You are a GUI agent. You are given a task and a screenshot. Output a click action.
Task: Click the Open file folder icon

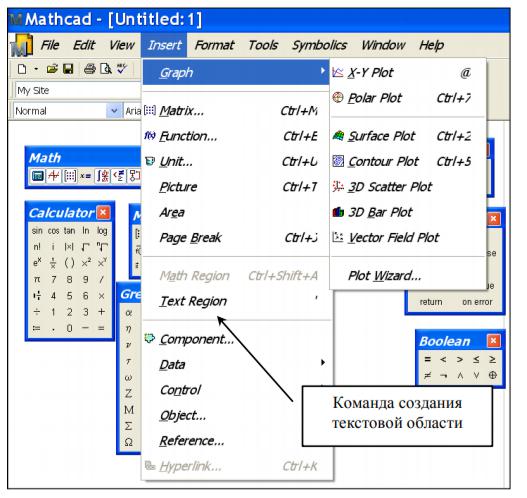pyautogui.click(x=52, y=69)
